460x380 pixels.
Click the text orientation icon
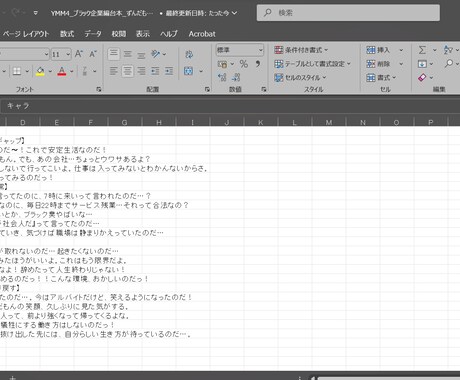155,54
